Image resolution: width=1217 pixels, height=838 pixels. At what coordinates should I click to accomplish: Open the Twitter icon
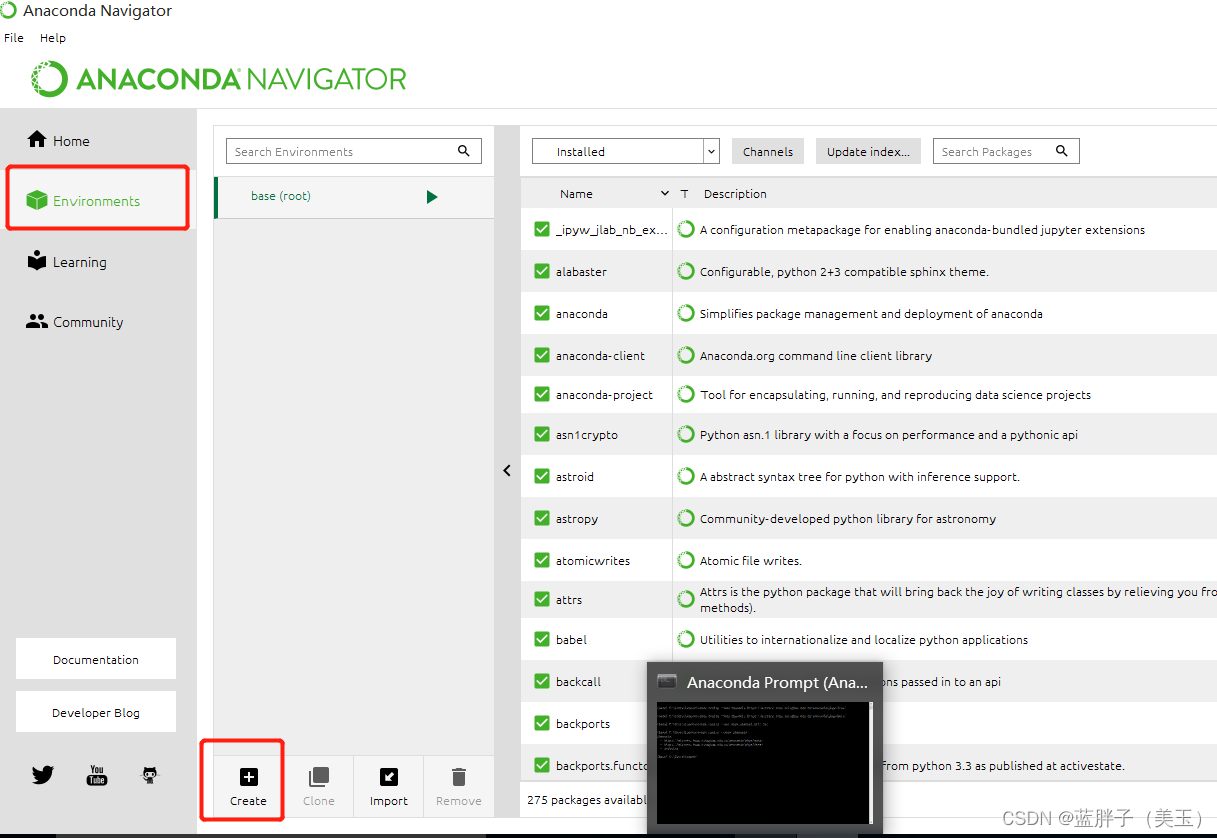click(x=42, y=774)
